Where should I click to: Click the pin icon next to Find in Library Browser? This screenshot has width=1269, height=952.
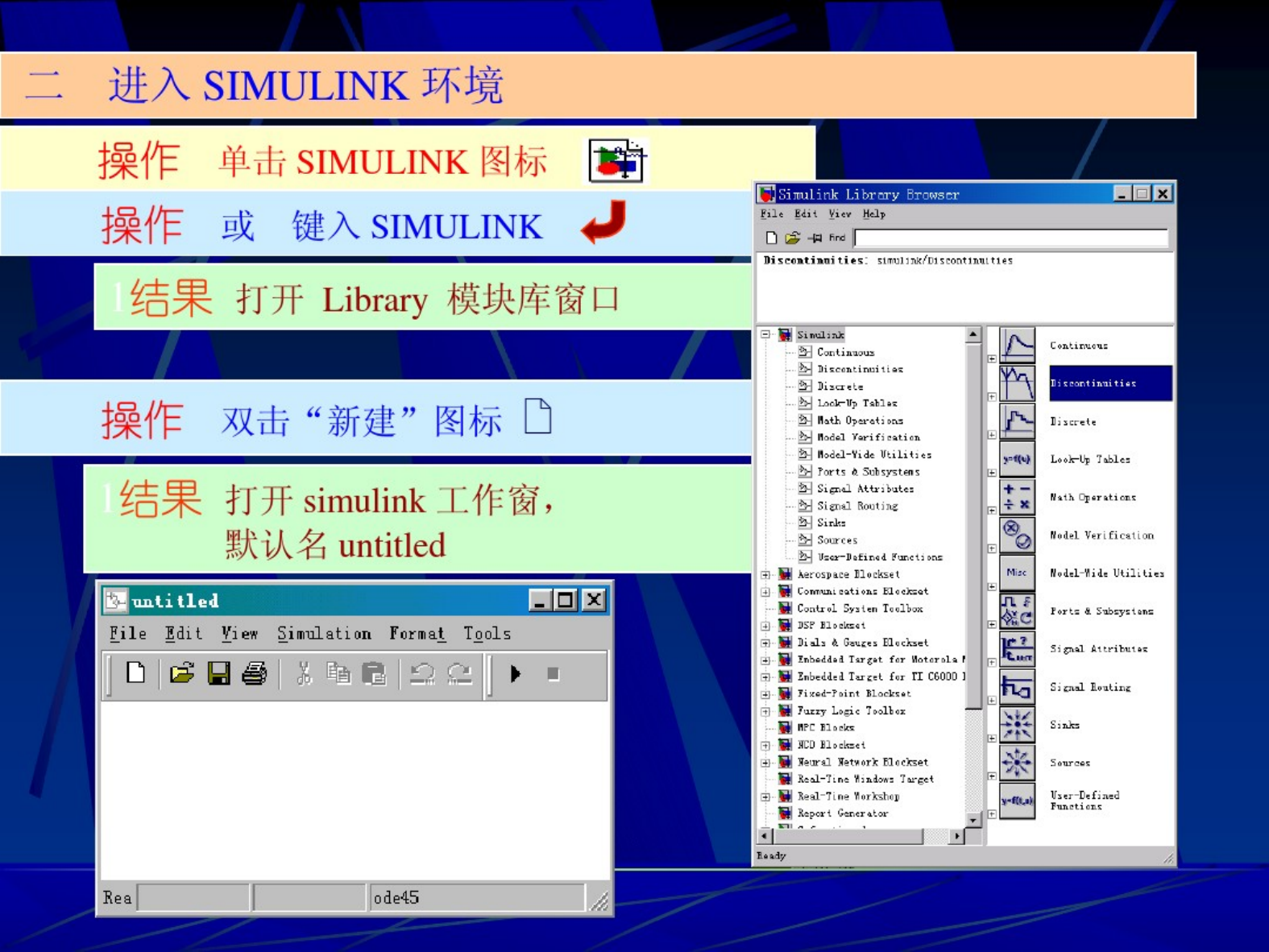tap(815, 238)
